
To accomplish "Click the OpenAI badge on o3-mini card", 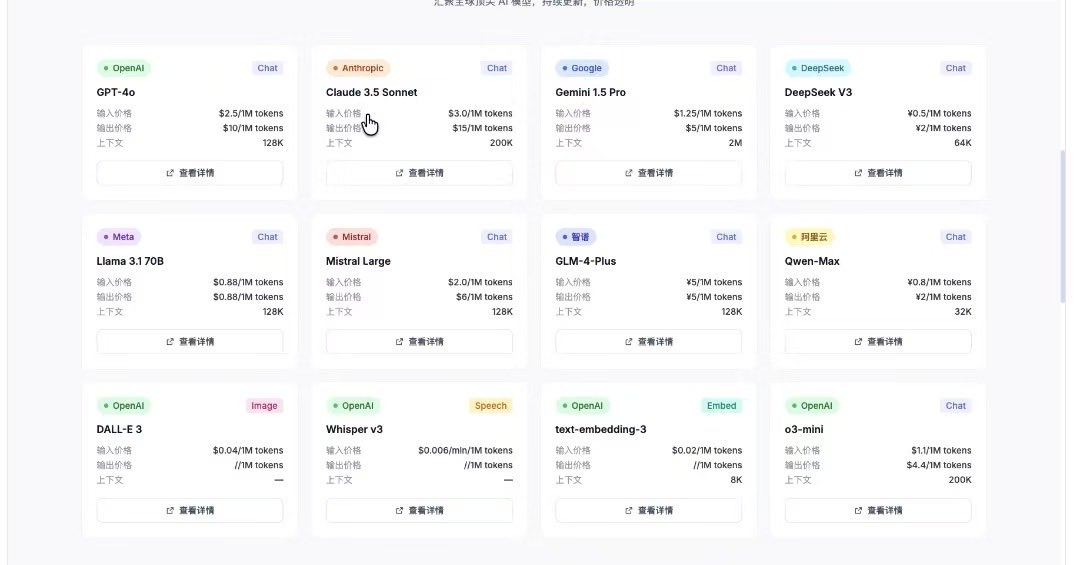I will (812, 406).
